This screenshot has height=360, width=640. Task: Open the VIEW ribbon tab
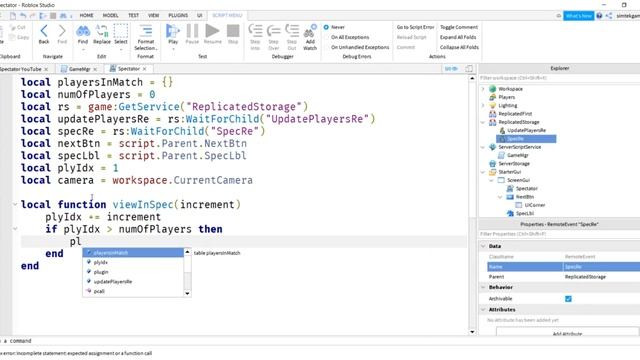pyautogui.click(x=153, y=16)
